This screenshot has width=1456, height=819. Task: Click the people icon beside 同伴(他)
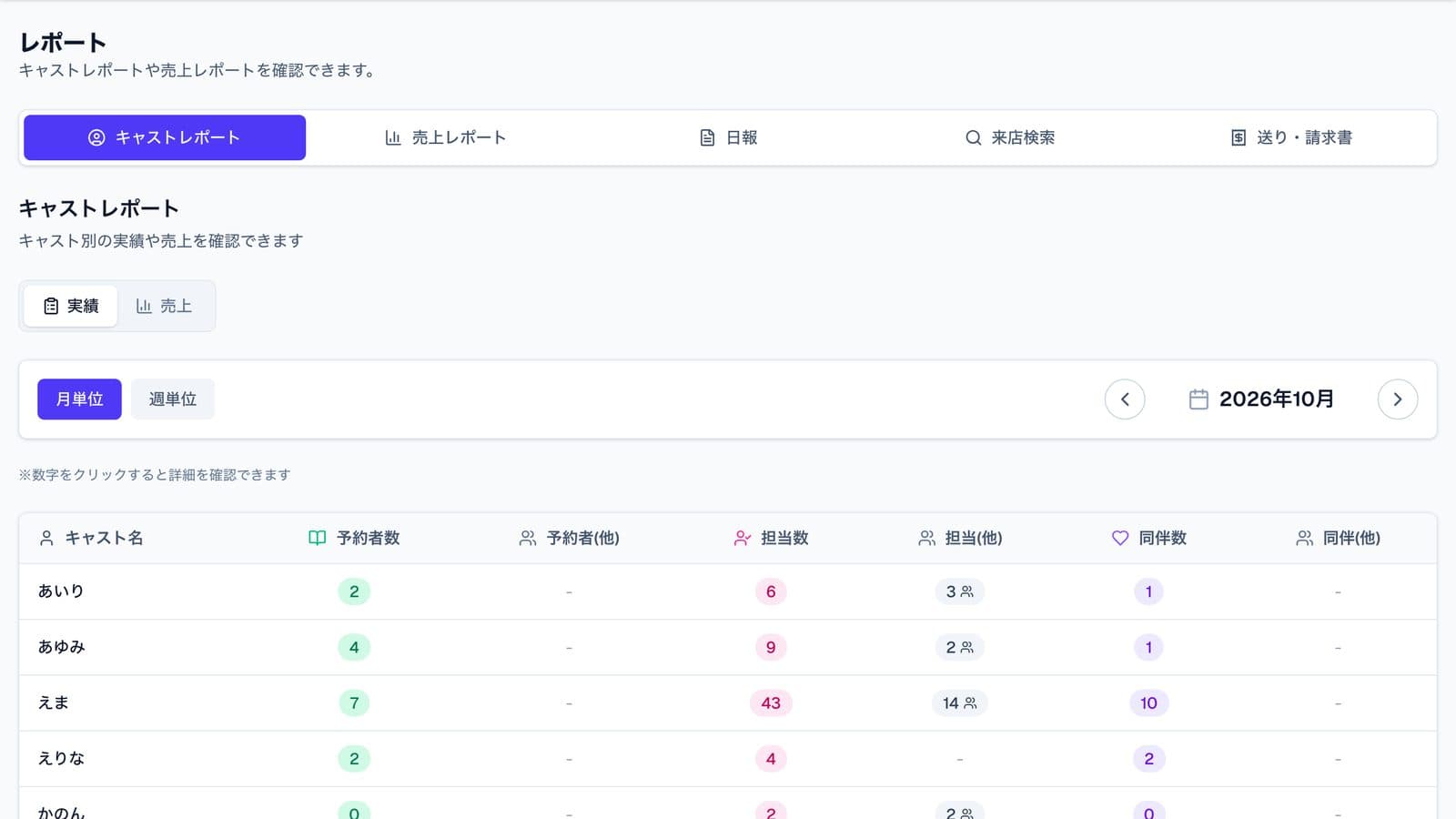[x=1304, y=539]
